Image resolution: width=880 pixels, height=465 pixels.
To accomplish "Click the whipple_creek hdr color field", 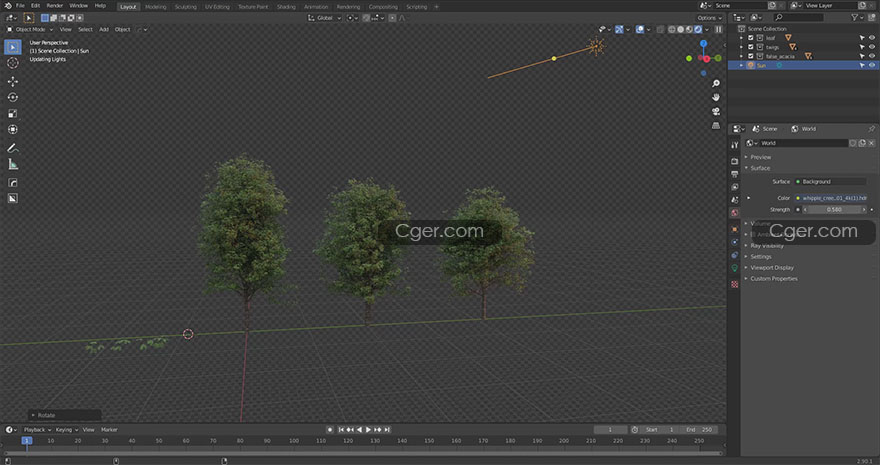I will (x=831, y=198).
